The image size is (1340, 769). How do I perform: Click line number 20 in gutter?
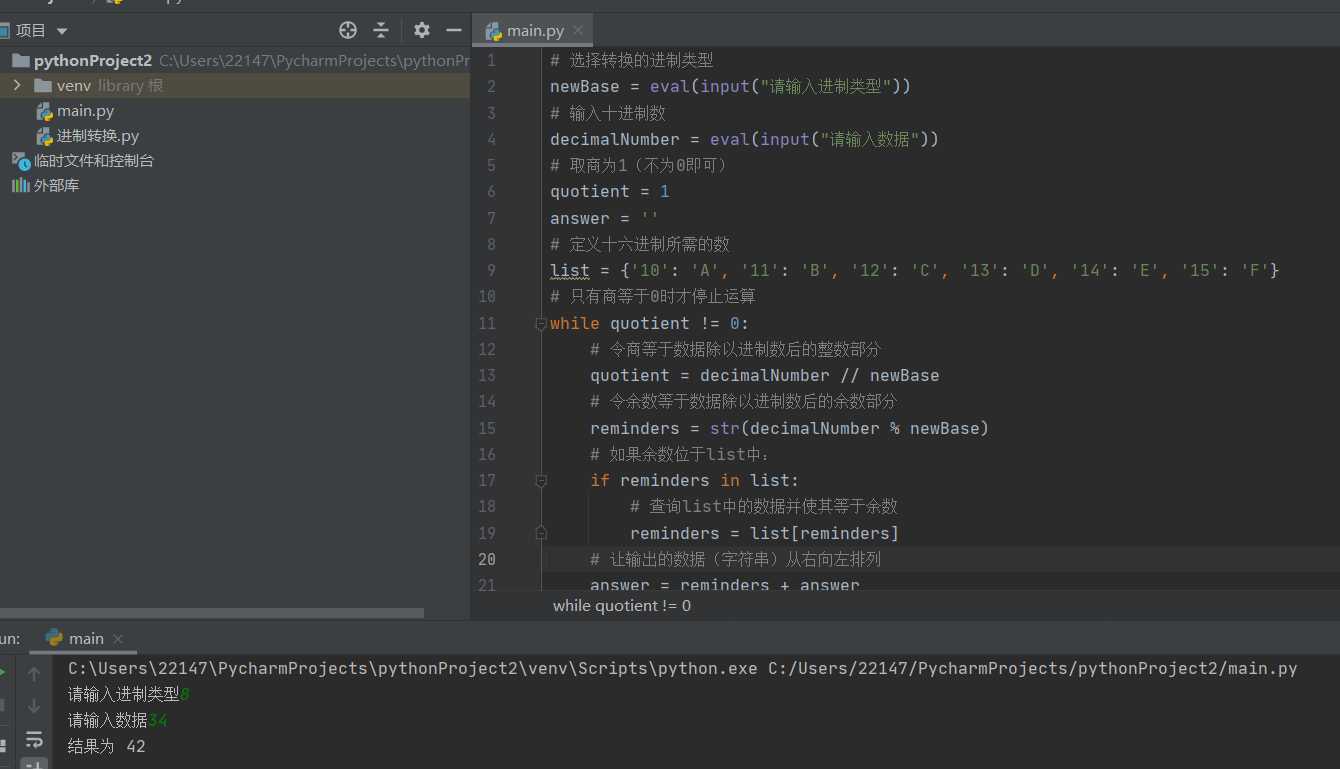click(x=486, y=559)
